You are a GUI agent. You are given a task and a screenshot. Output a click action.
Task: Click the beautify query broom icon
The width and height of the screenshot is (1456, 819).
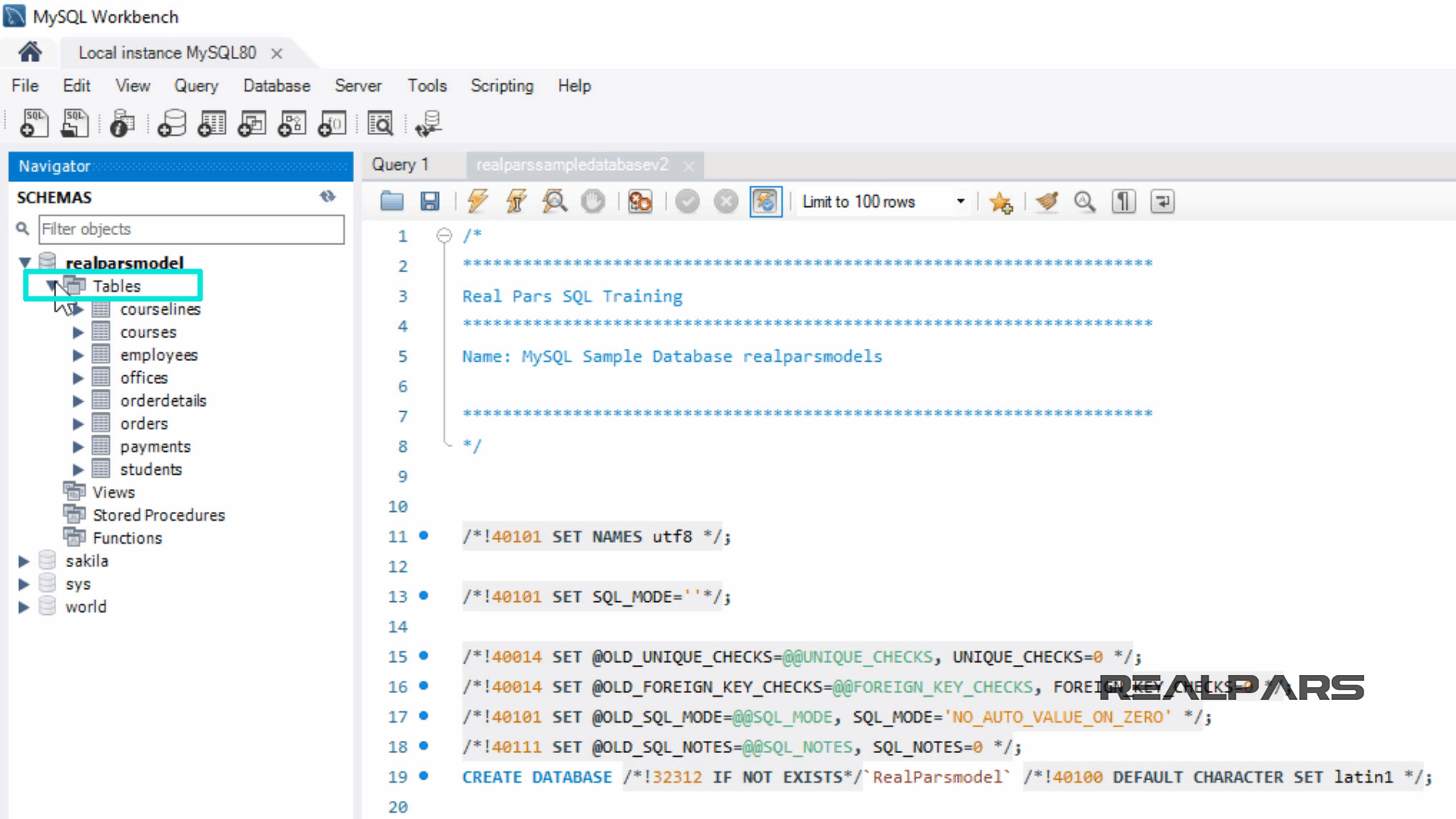tap(1047, 202)
